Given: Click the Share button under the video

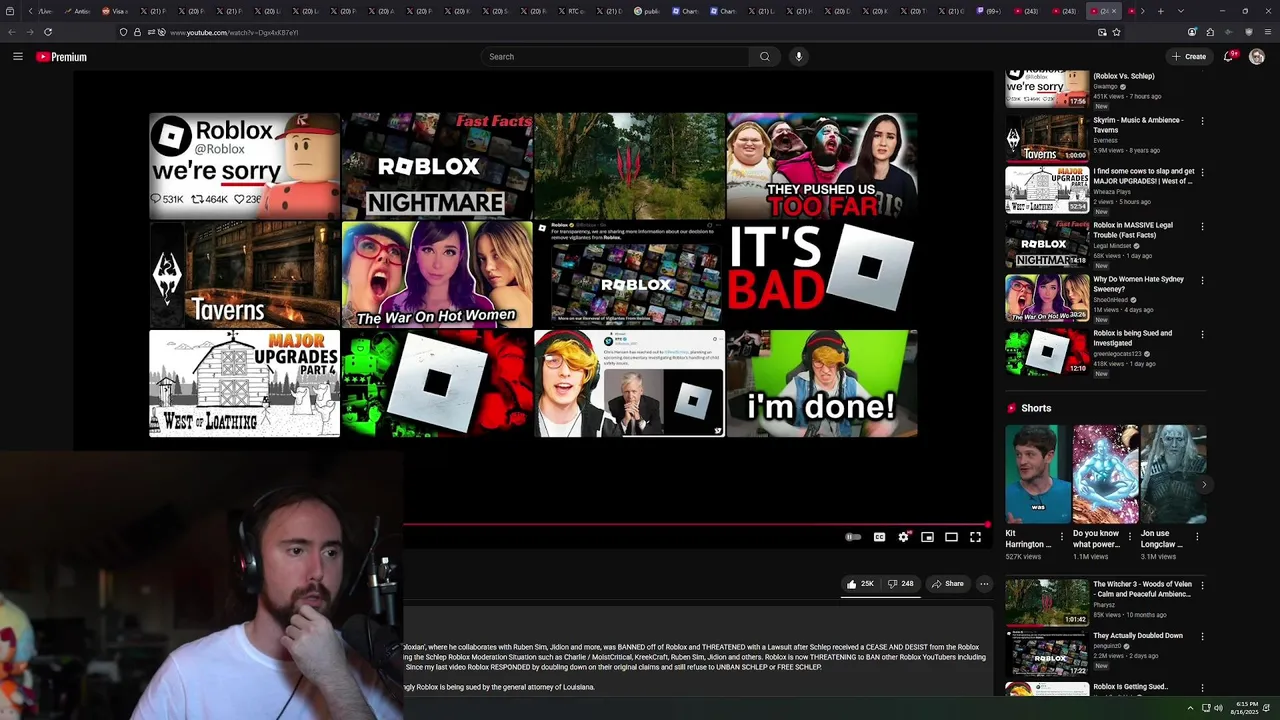Looking at the screenshot, I should tap(947, 584).
